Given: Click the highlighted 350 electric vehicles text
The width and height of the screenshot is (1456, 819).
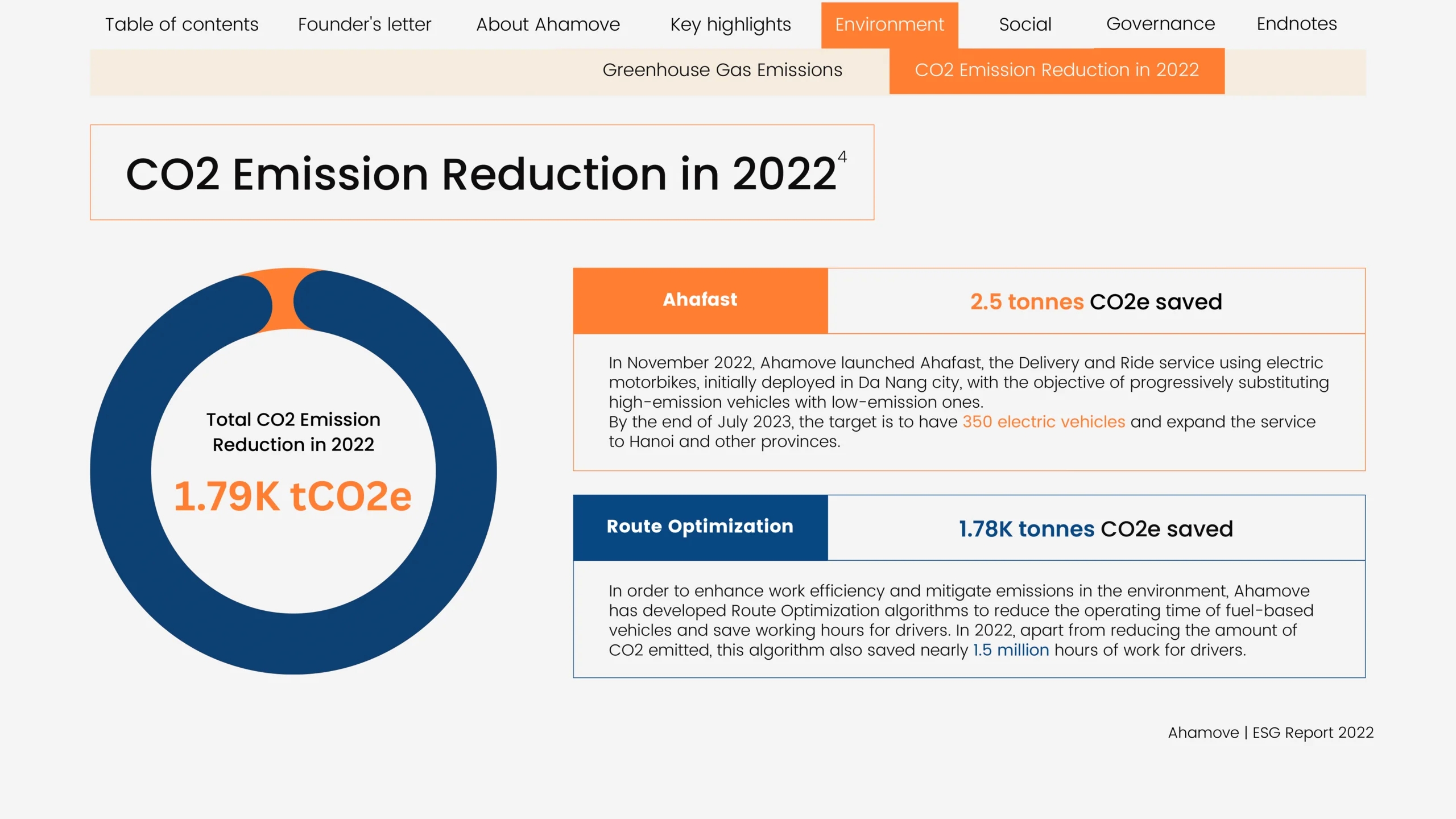Looking at the screenshot, I should click(x=1043, y=421).
